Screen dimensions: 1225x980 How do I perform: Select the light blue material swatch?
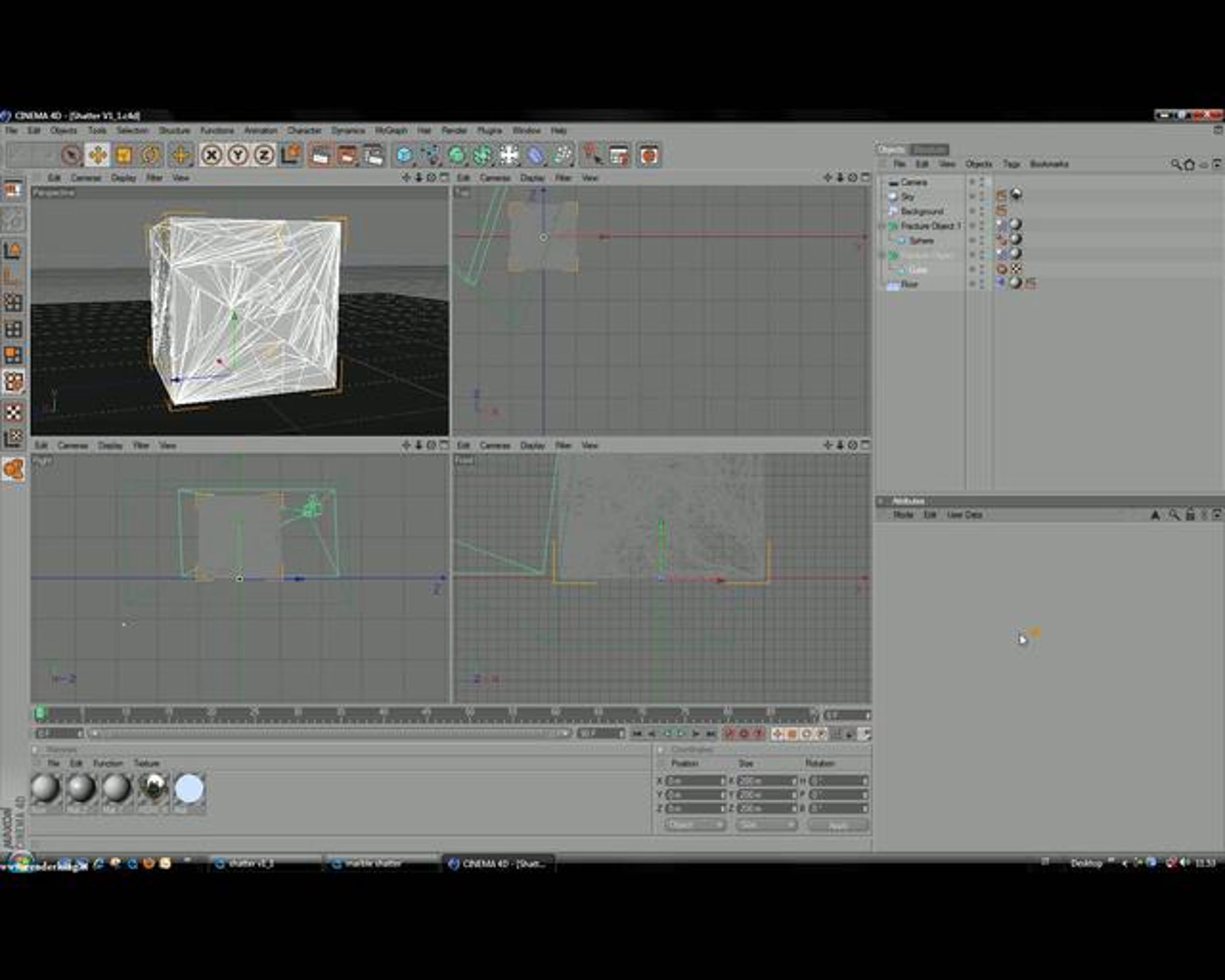pyautogui.click(x=189, y=789)
